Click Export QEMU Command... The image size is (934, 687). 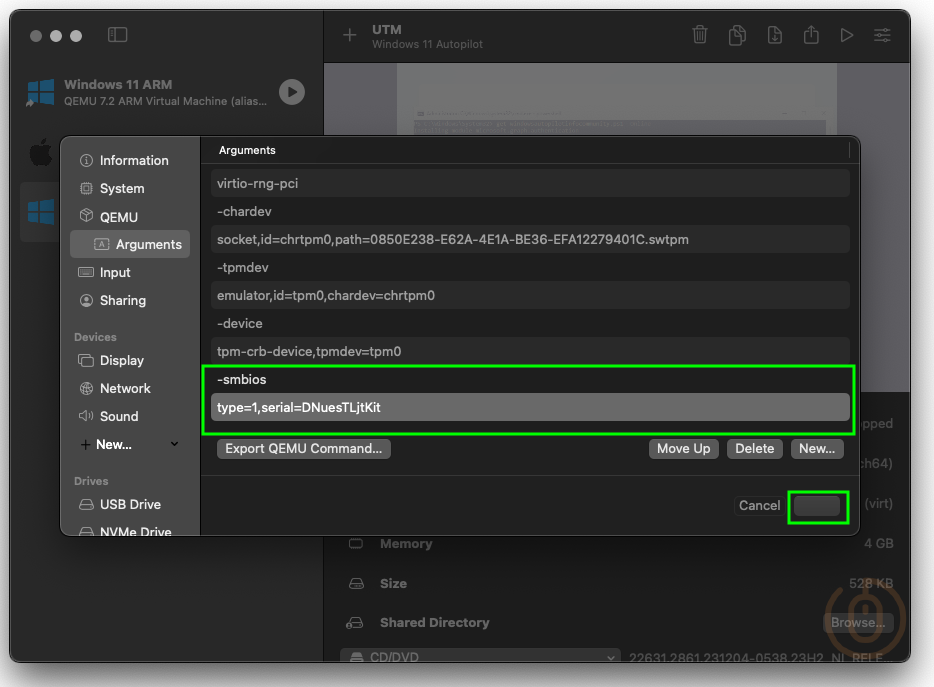(302, 448)
